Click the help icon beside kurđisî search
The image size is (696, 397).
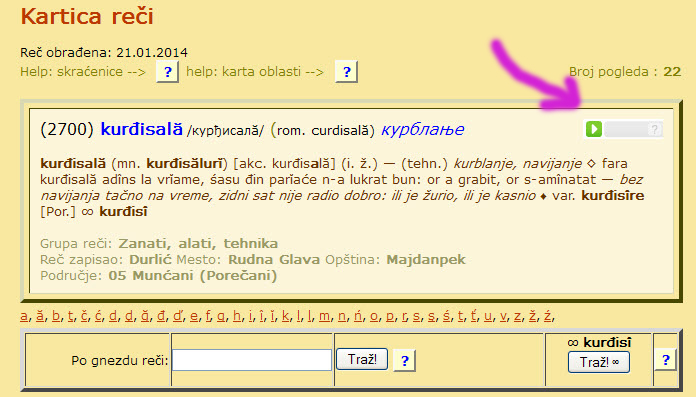tap(665, 360)
